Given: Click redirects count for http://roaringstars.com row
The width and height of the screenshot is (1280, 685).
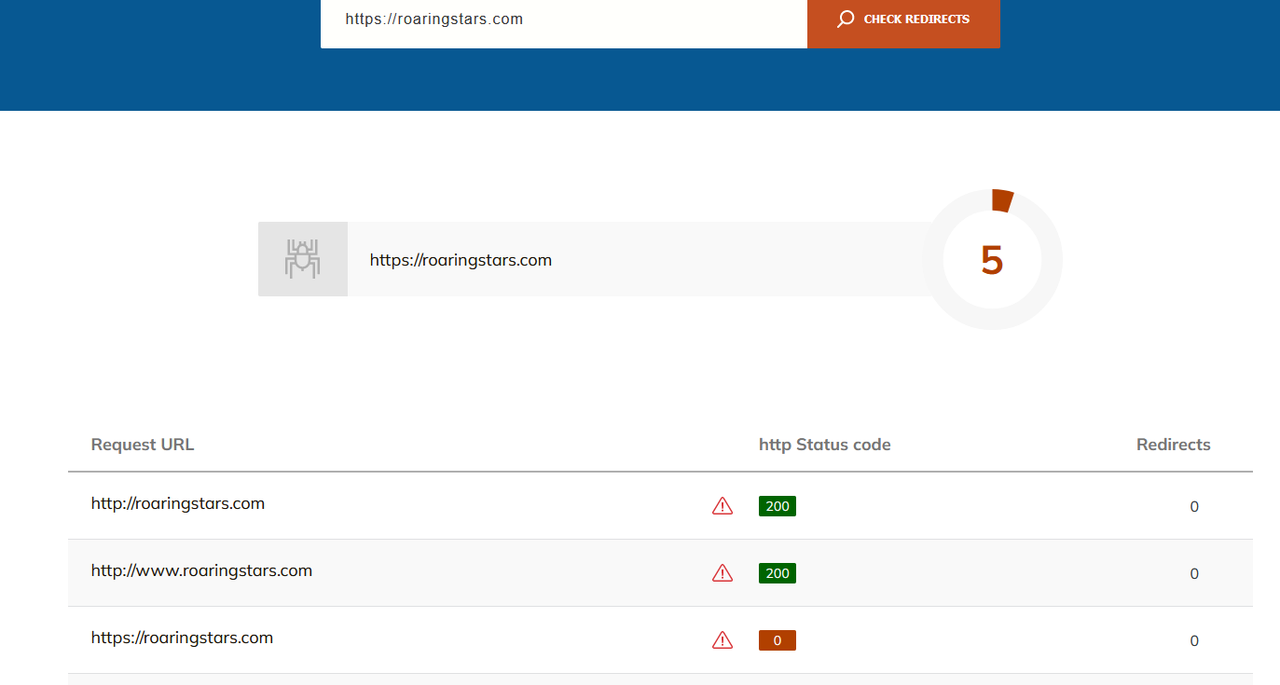Looking at the screenshot, I should 1194,507.
